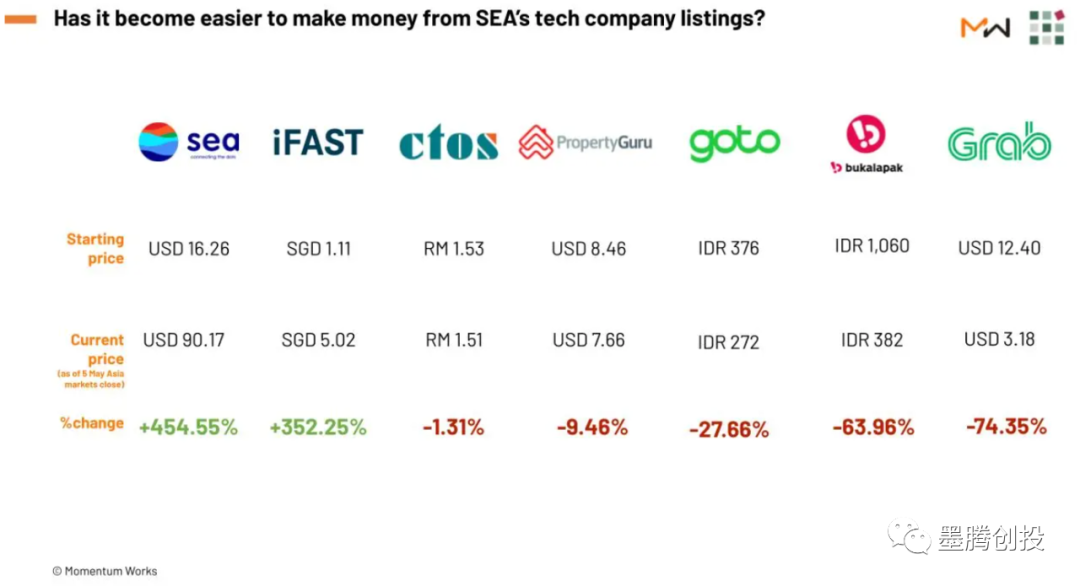The height and width of the screenshot is (586, 1080).
Task: Click Sea's +454.55% change value
Action: (188, 427)
